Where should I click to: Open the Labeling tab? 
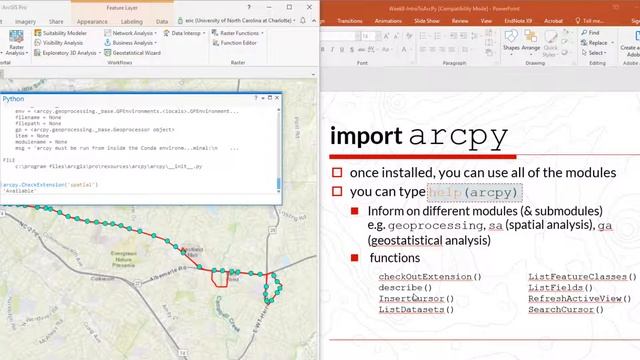pyautogui.click(x=131, y=21)
